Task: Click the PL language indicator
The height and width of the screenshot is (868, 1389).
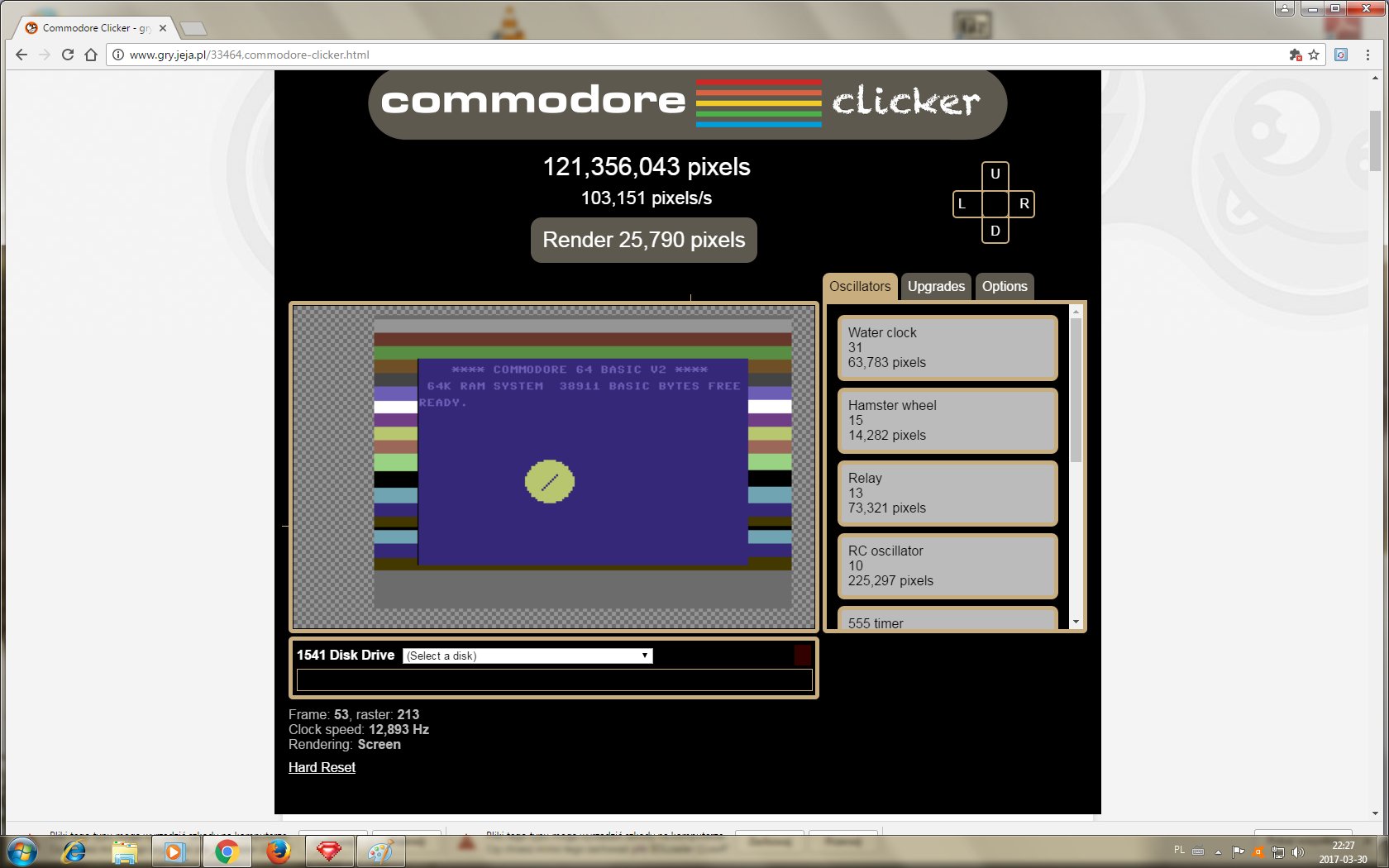Action: [1179, 850]
